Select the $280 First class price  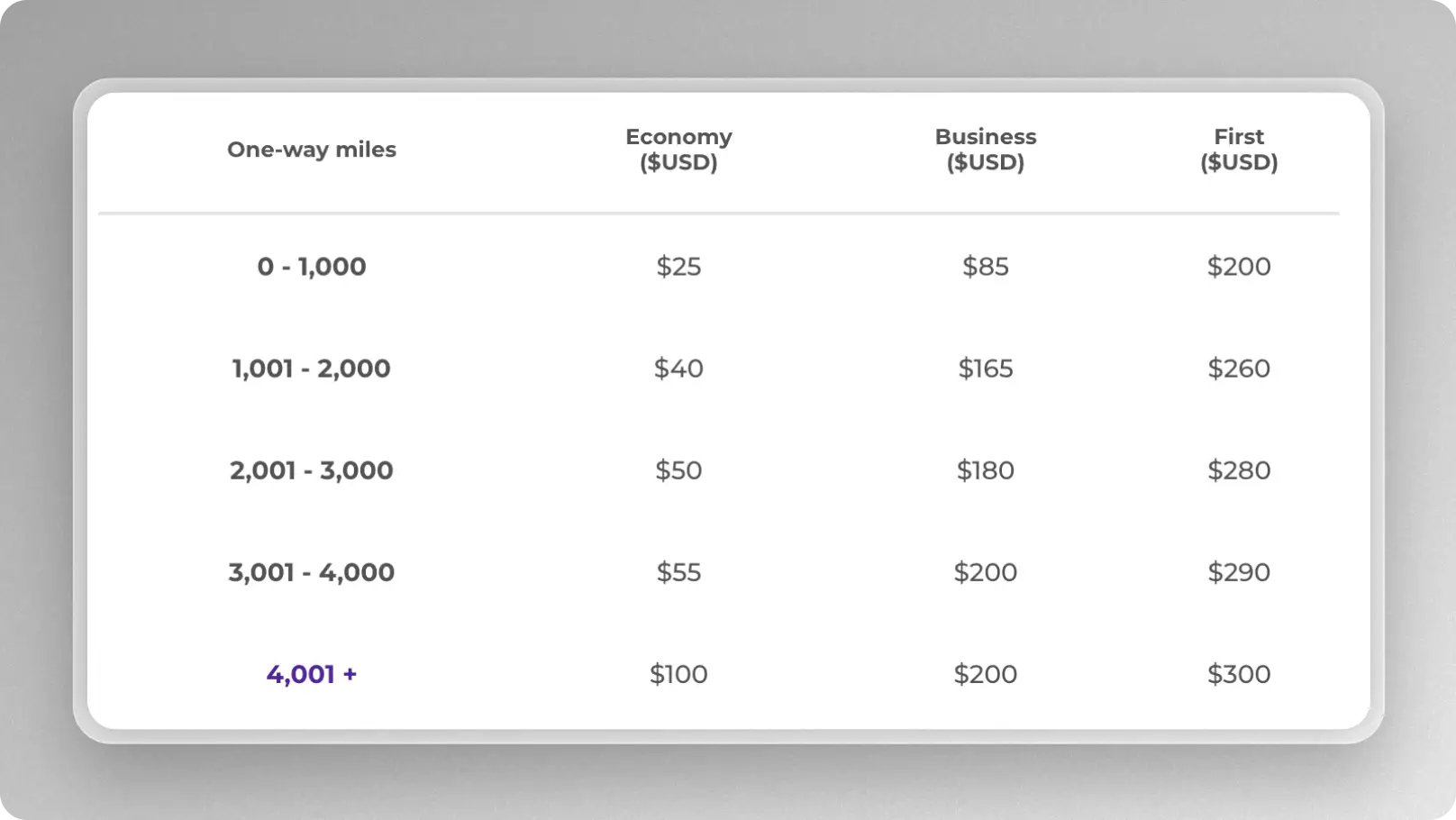[1239, 470]
